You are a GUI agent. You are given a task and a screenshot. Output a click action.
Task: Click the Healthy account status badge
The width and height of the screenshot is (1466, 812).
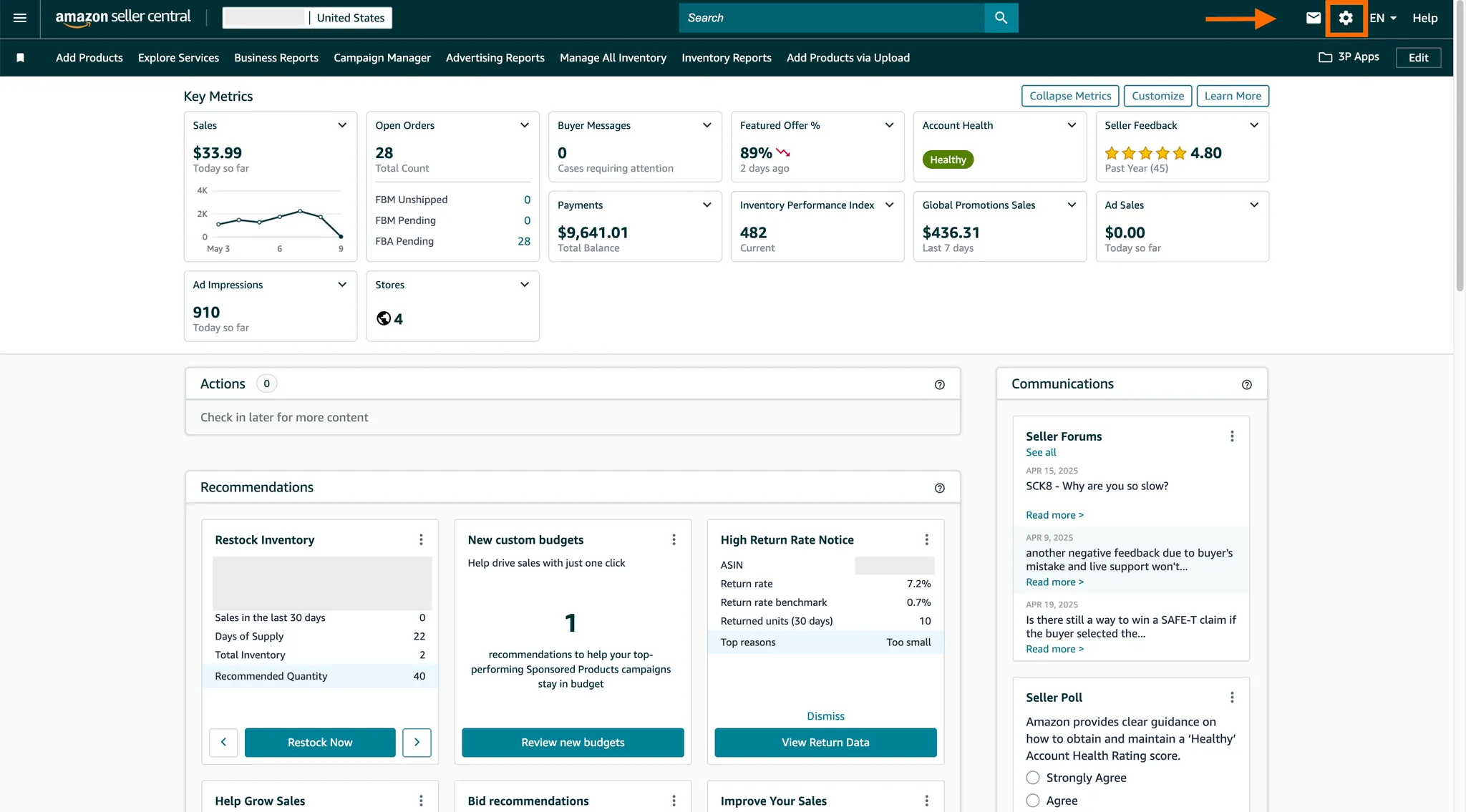pos(948,160)
